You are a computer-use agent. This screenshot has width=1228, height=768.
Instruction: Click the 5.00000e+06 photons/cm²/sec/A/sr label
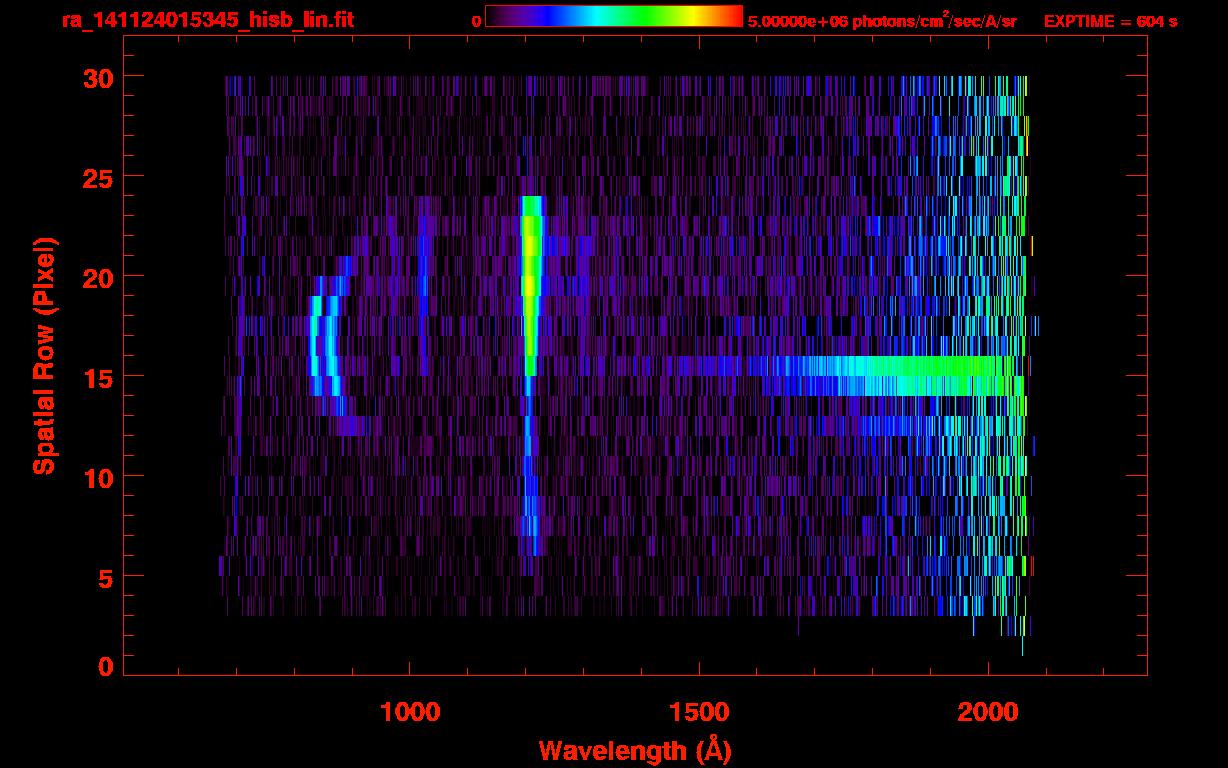(x=882, y=20)
